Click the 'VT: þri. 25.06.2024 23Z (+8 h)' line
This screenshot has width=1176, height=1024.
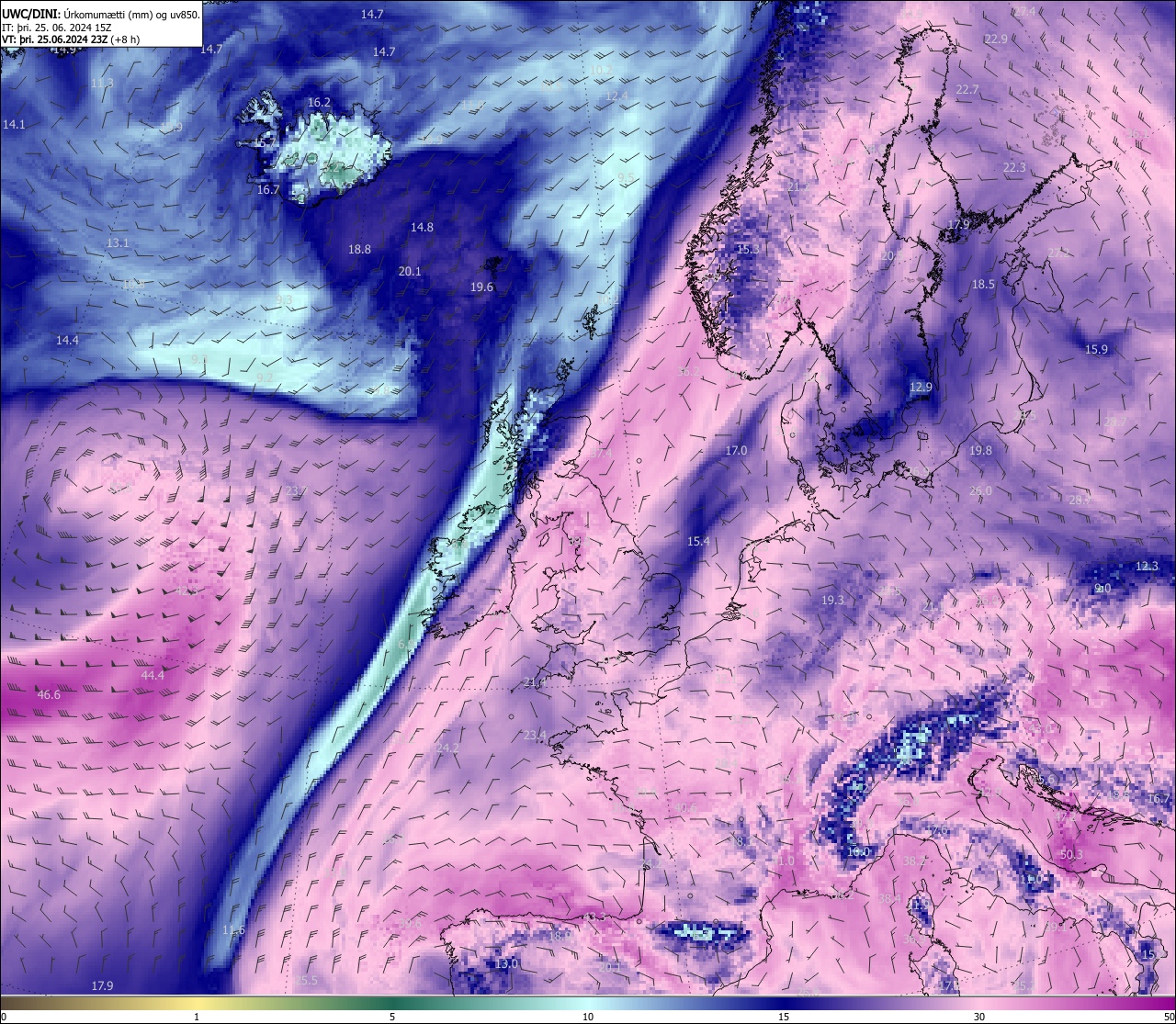coord(71,39)
